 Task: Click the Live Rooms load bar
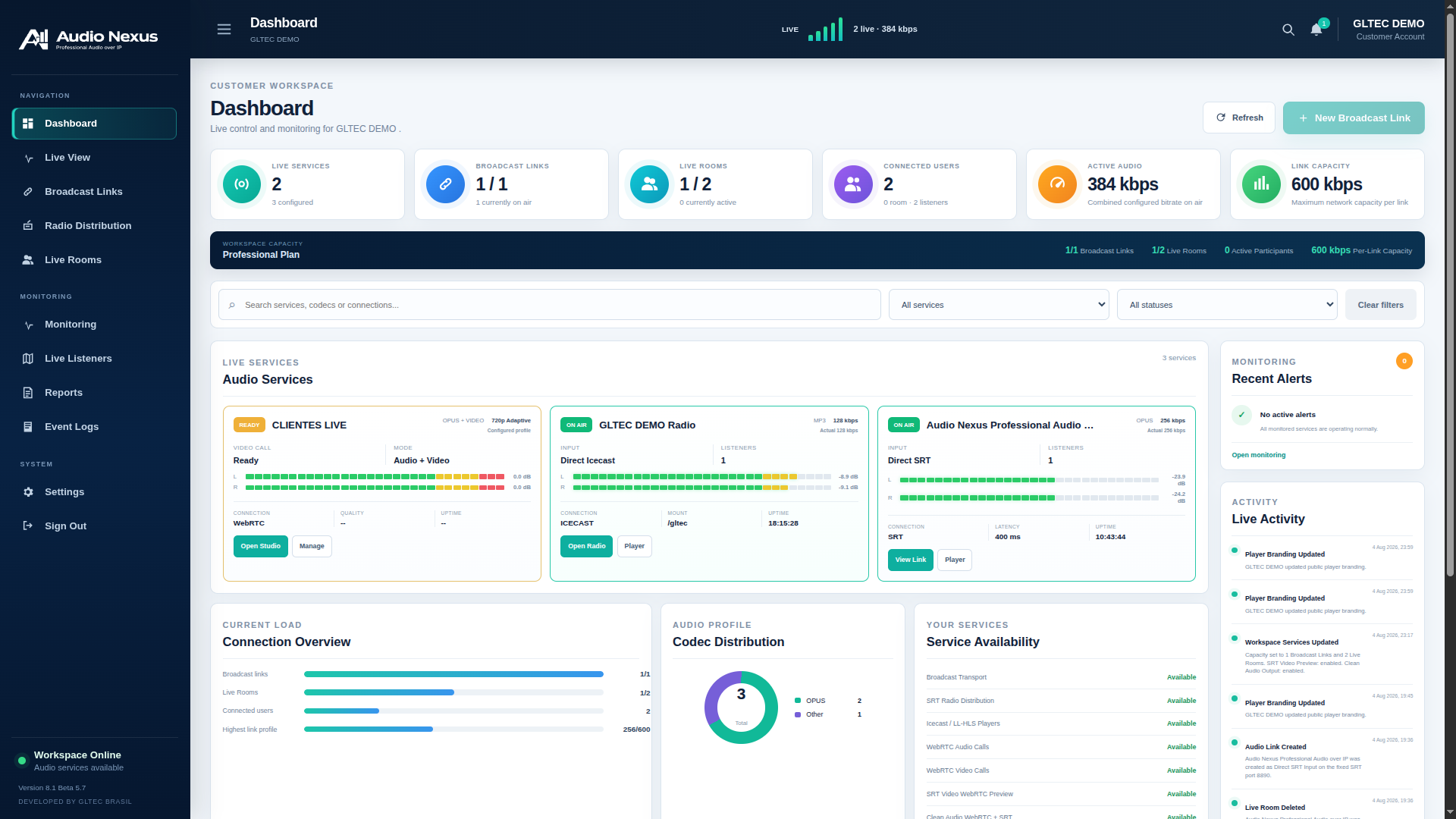tap(453, 692)
